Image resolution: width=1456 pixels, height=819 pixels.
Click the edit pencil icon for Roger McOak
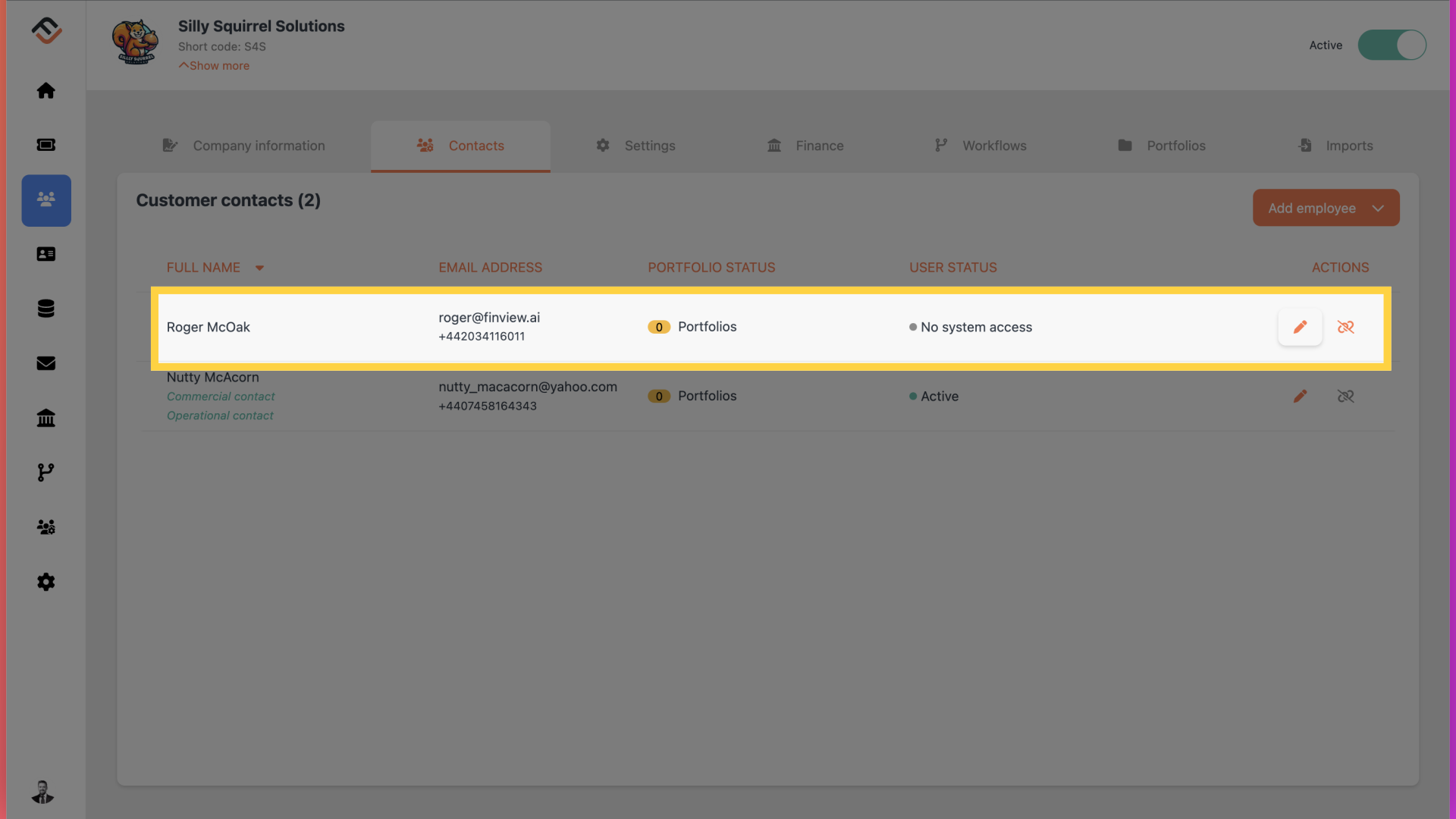1300,326
